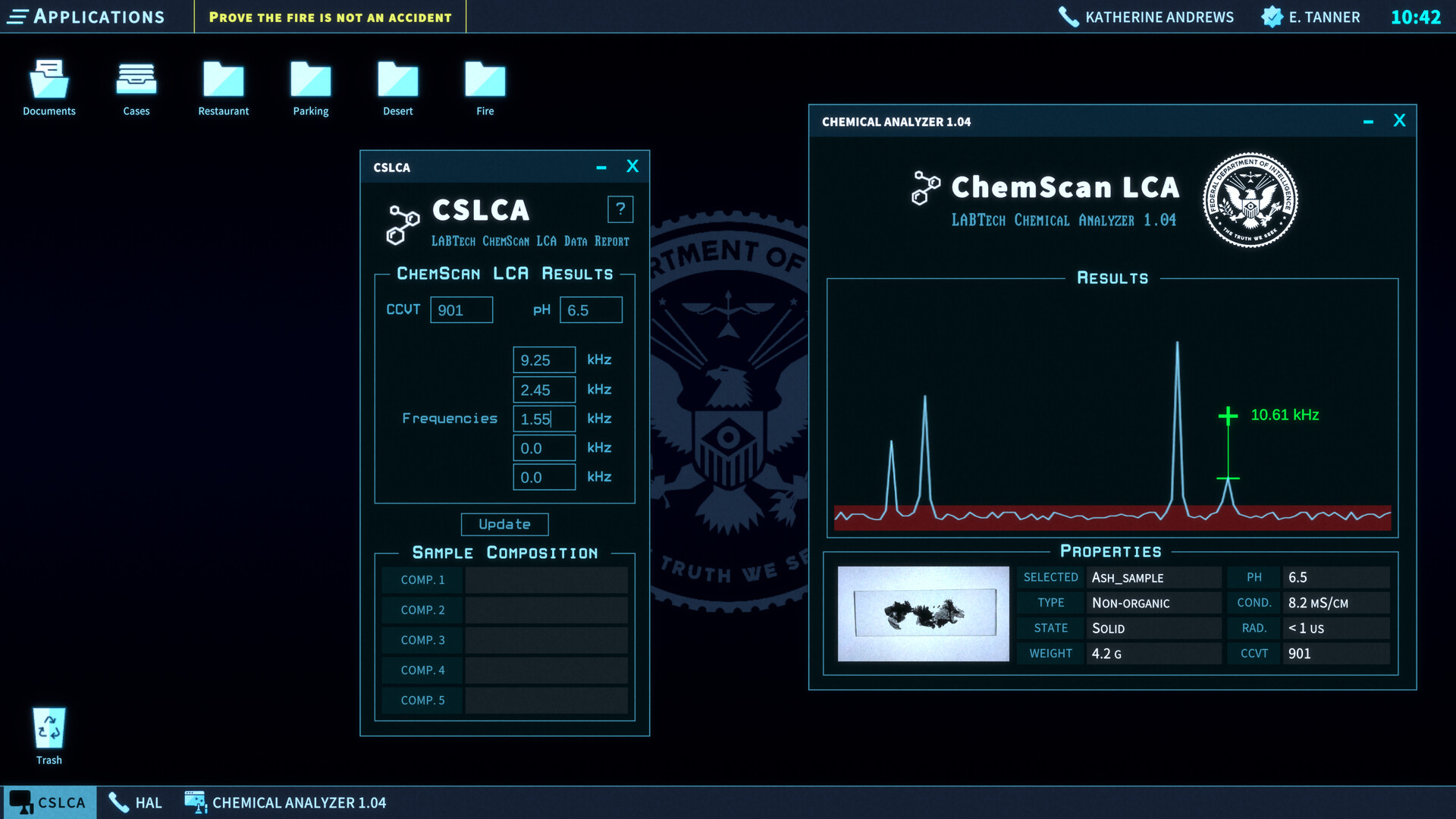
Task: Click the ChemScan LCA molecule icon
Action: point(924,187)
